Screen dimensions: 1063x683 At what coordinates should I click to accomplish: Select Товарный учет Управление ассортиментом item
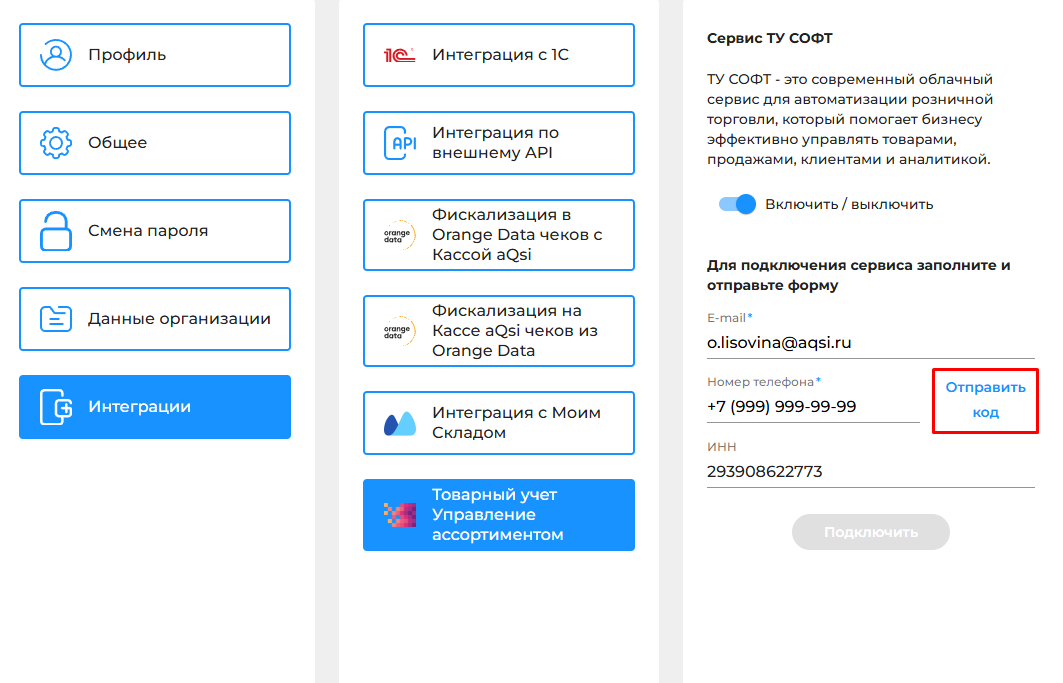pos(516,515)
